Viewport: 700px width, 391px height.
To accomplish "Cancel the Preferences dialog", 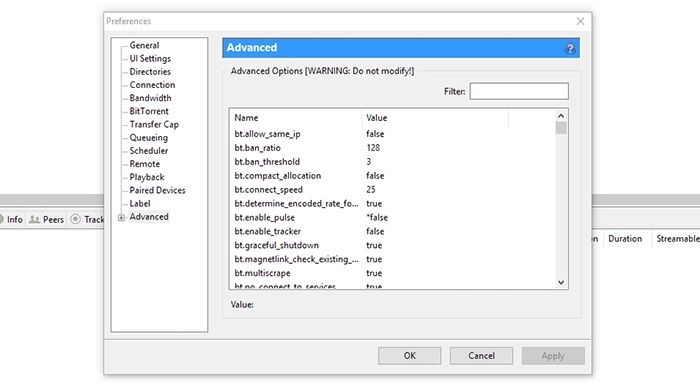I will pos(481,356).
